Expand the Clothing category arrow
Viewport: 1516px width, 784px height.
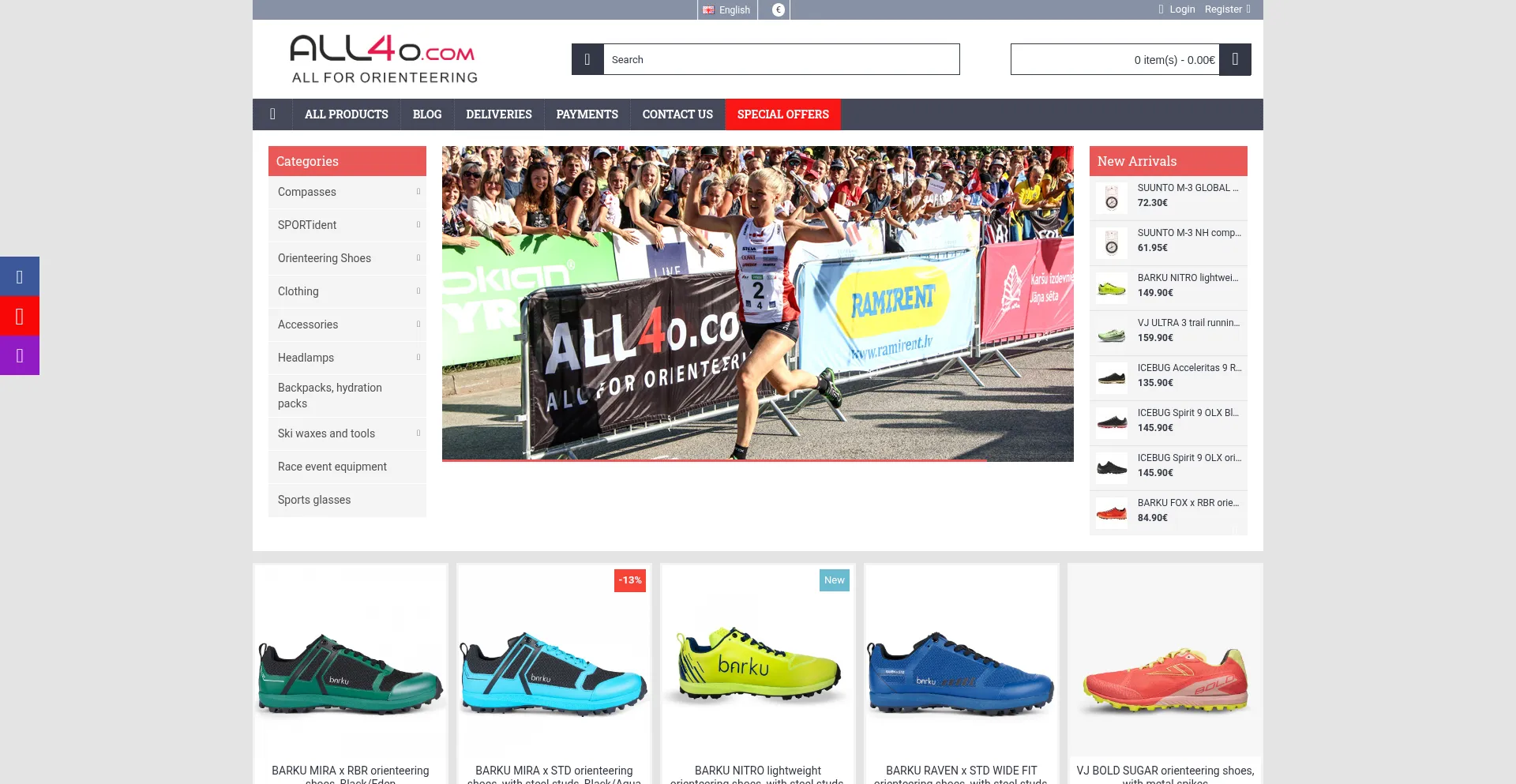coord(418,291)
